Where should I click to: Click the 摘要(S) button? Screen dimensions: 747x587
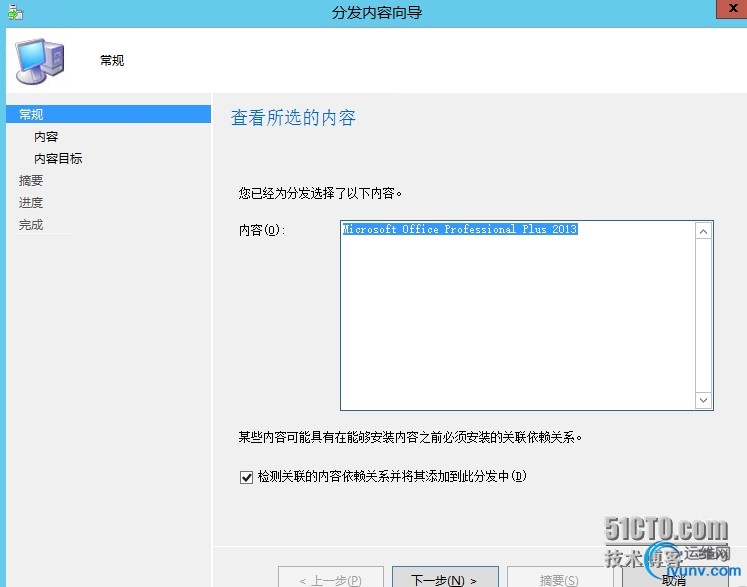[x=560, y=577]
